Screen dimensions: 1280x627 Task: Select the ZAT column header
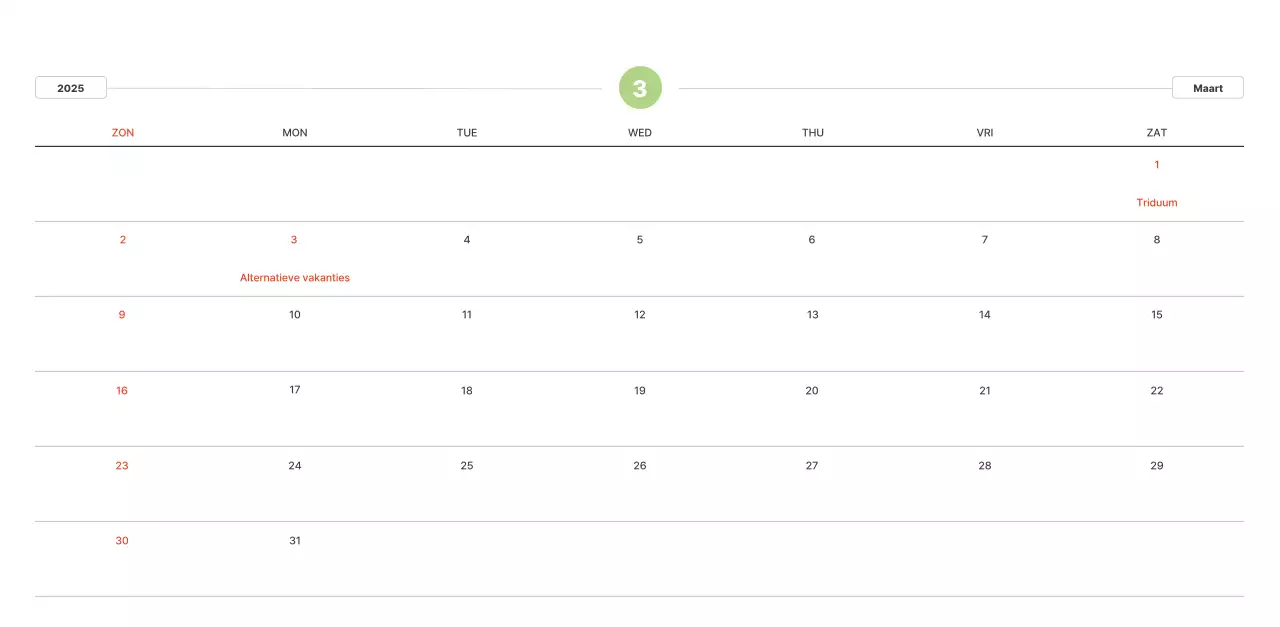1157,133
